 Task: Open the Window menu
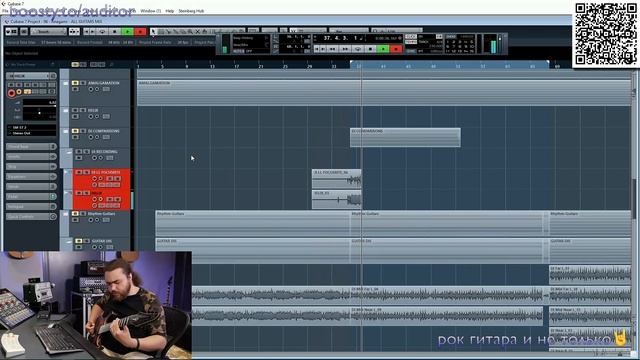(150, 11)
